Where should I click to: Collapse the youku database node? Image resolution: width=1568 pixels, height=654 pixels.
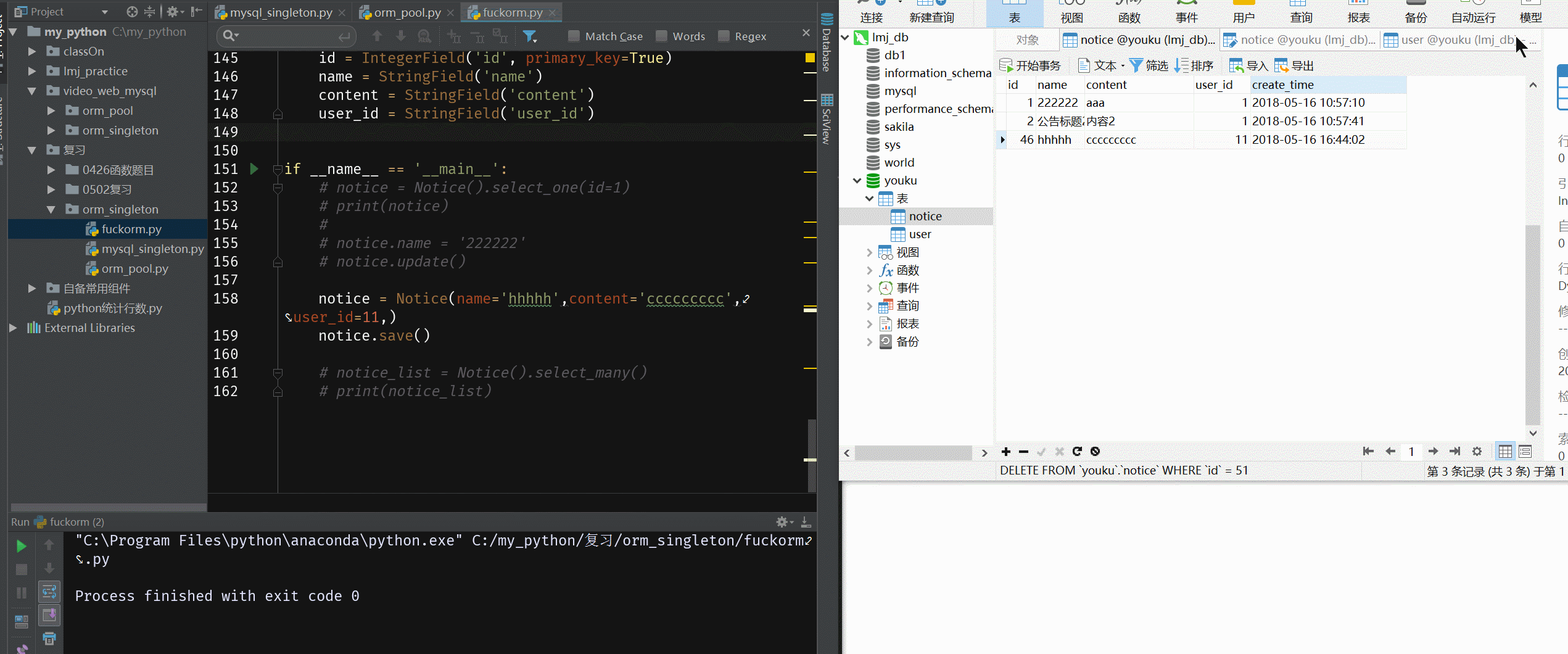(857, 181)
